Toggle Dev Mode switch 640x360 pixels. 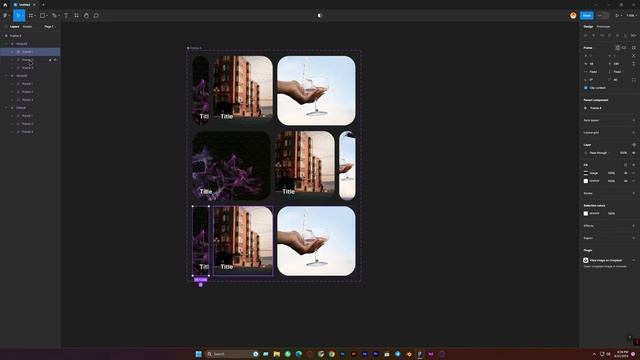pyautogui.click(x=602, y=16)
